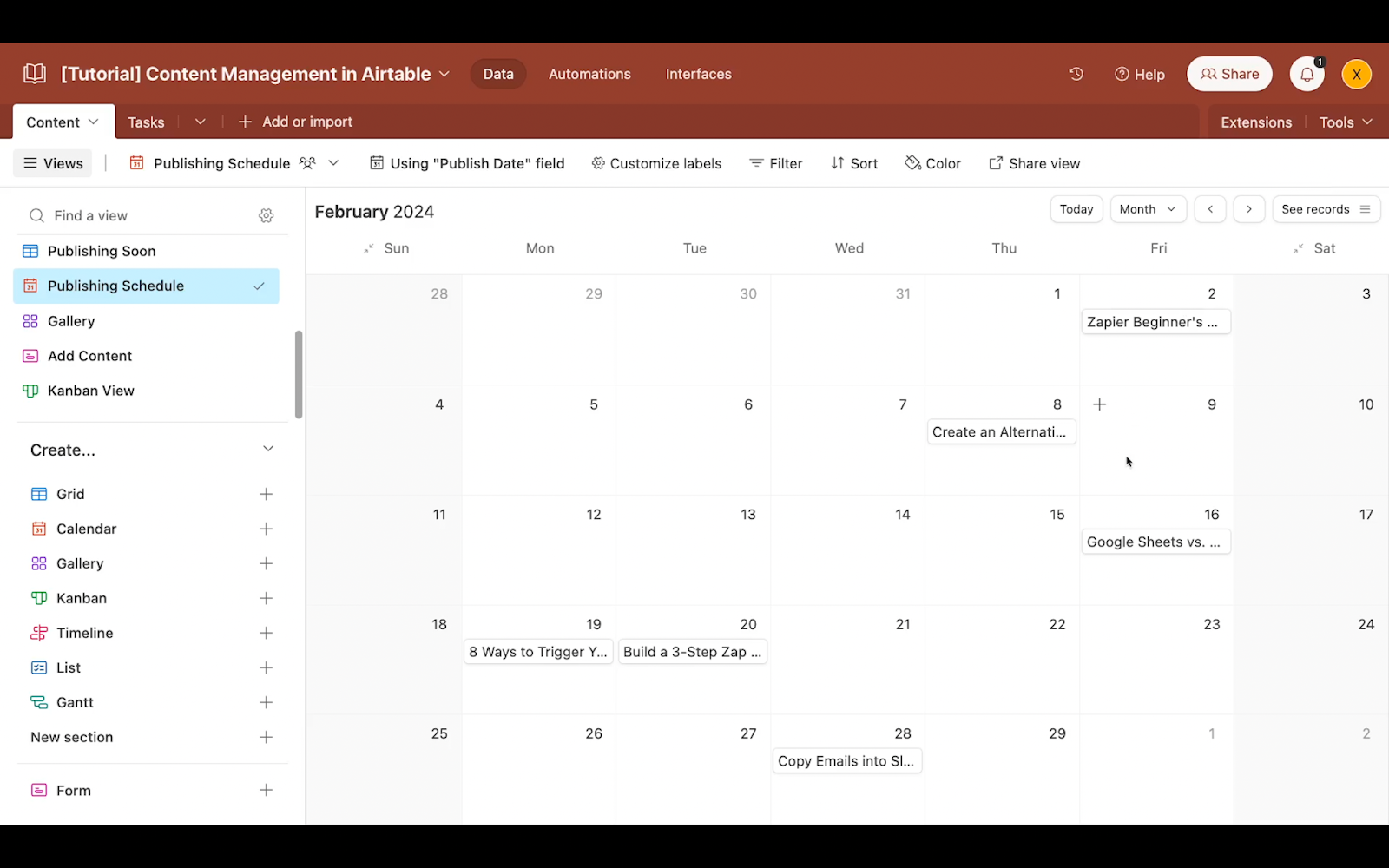The width and height of the screenshot is (1389, 868).
Task: Expand the base name dropdown
Action: [x=444, y=74]
